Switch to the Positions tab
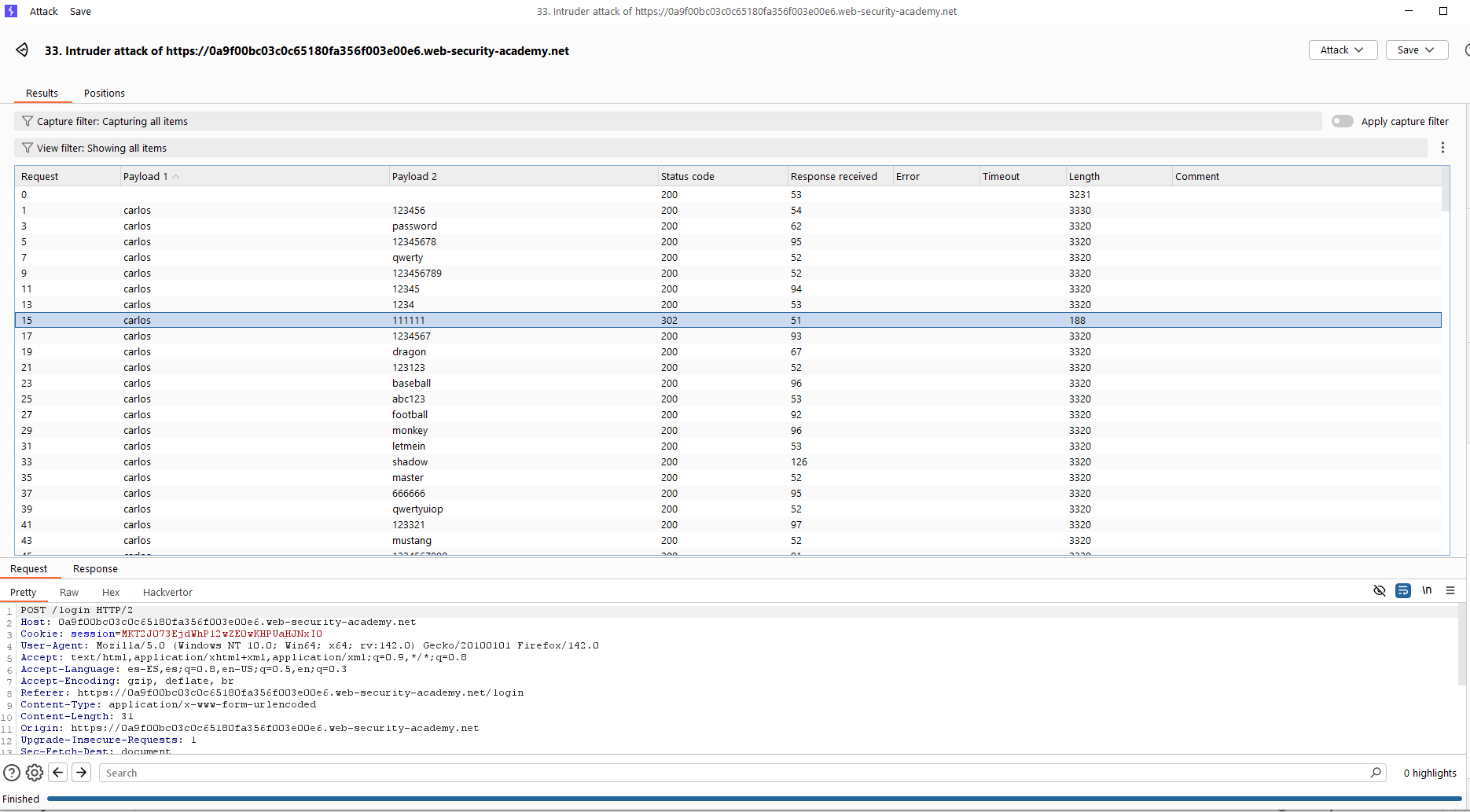 pos(105,93)
